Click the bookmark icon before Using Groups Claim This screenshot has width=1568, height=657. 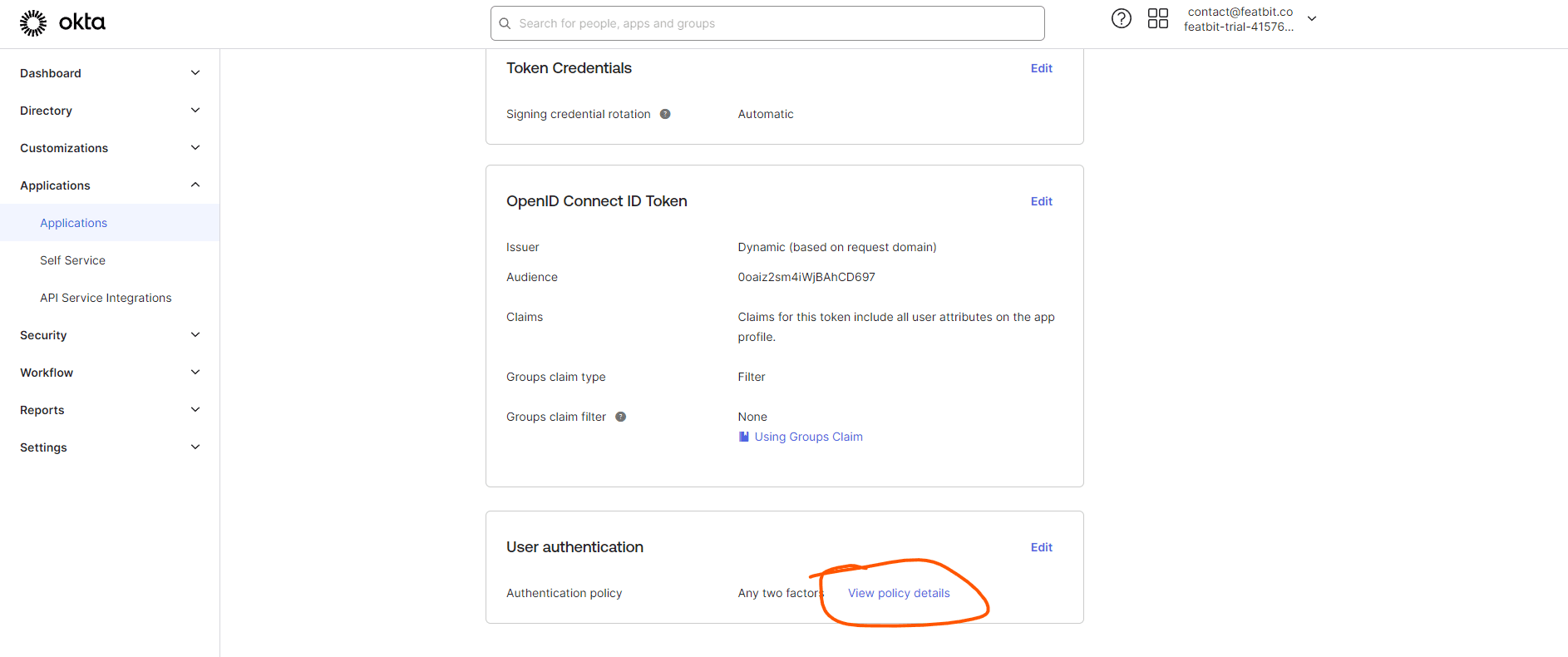[x=742, y=436]
